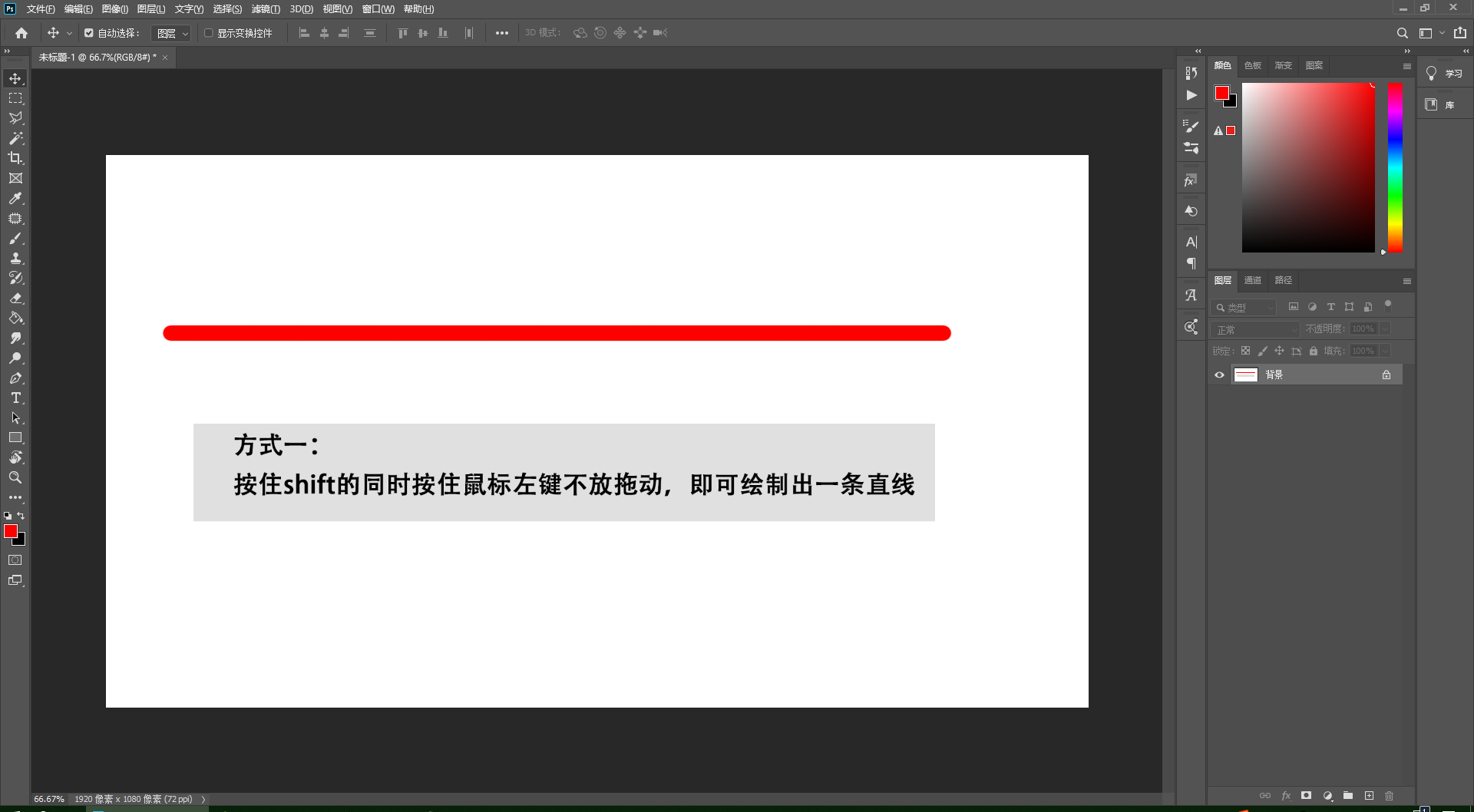Open the Paragraph panel icon
1474x812 pixels.
pos(1191,264)
